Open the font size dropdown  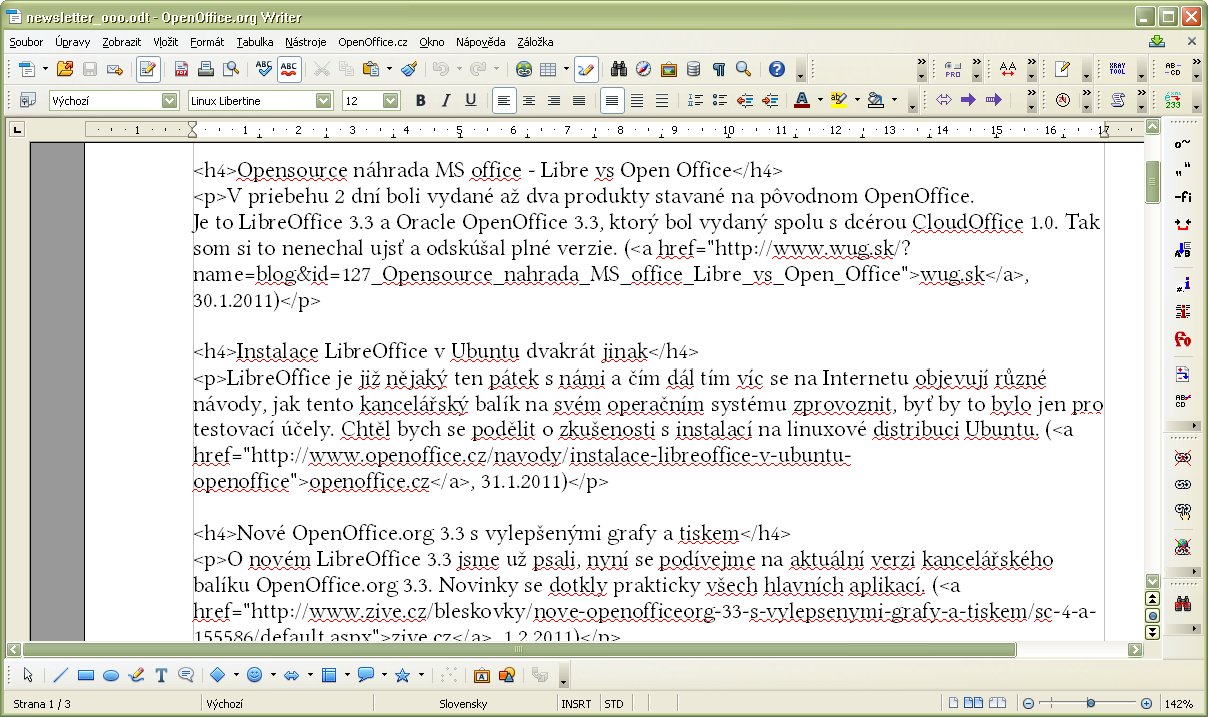point(391,100)
